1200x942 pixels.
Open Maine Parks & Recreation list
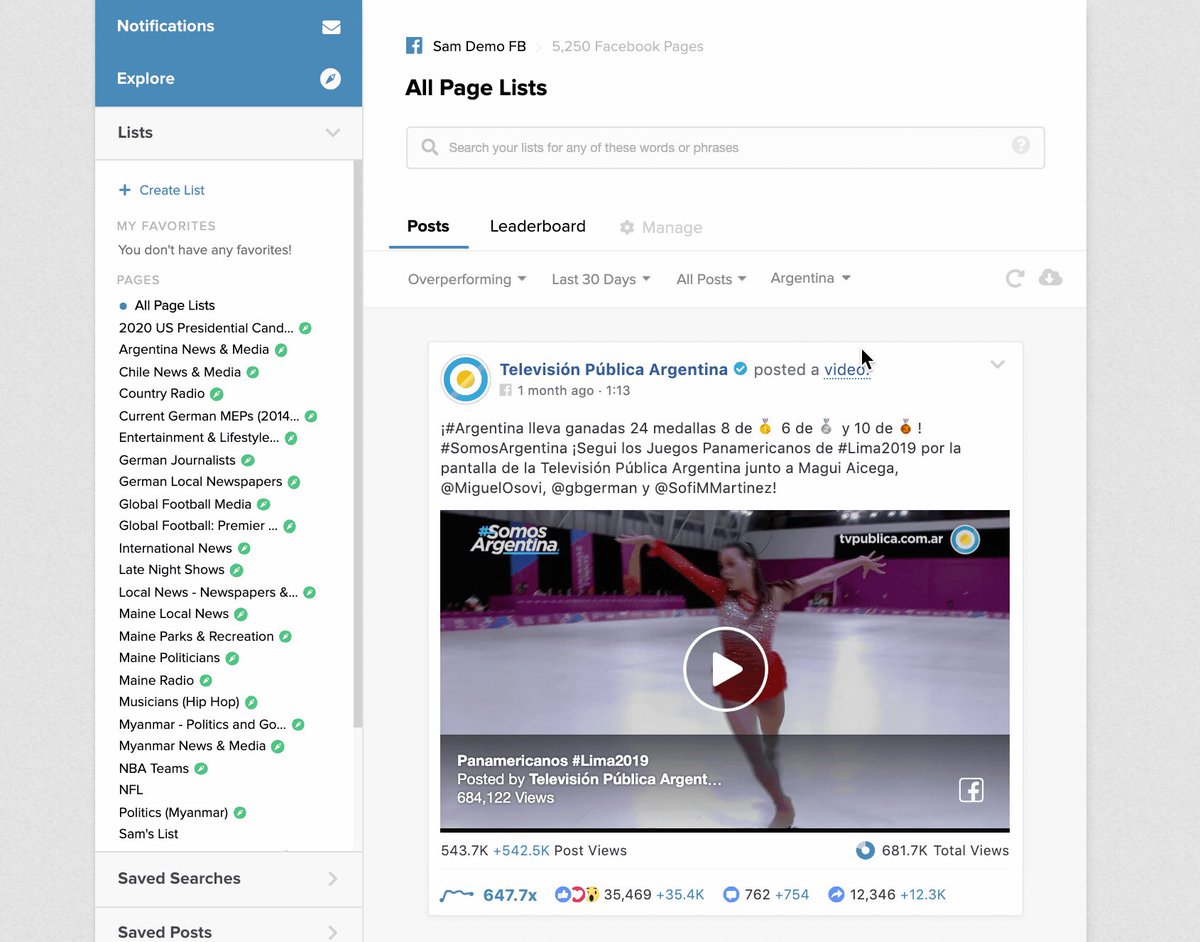pos(196,636)
